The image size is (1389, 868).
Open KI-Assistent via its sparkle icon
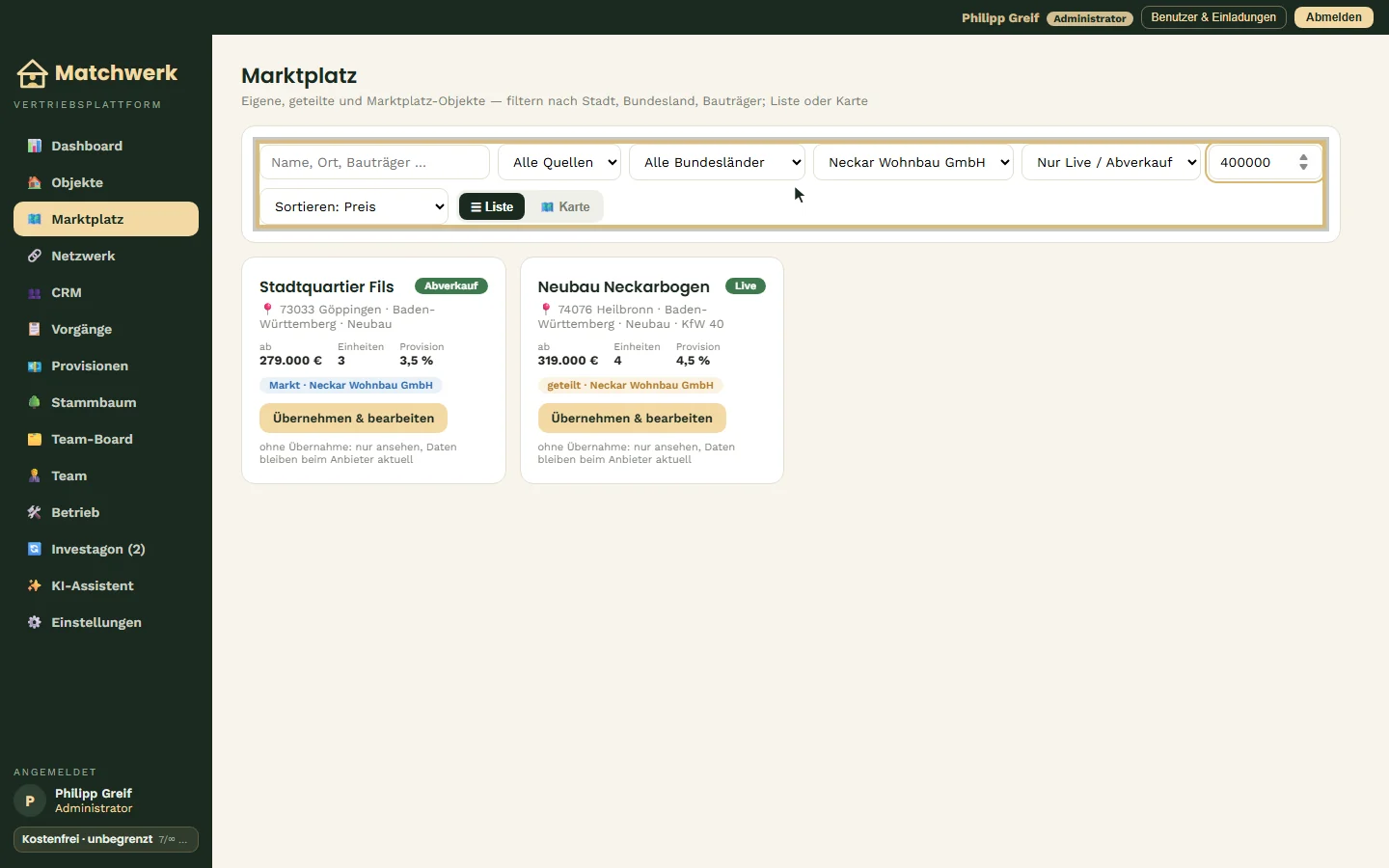(35, 585)
